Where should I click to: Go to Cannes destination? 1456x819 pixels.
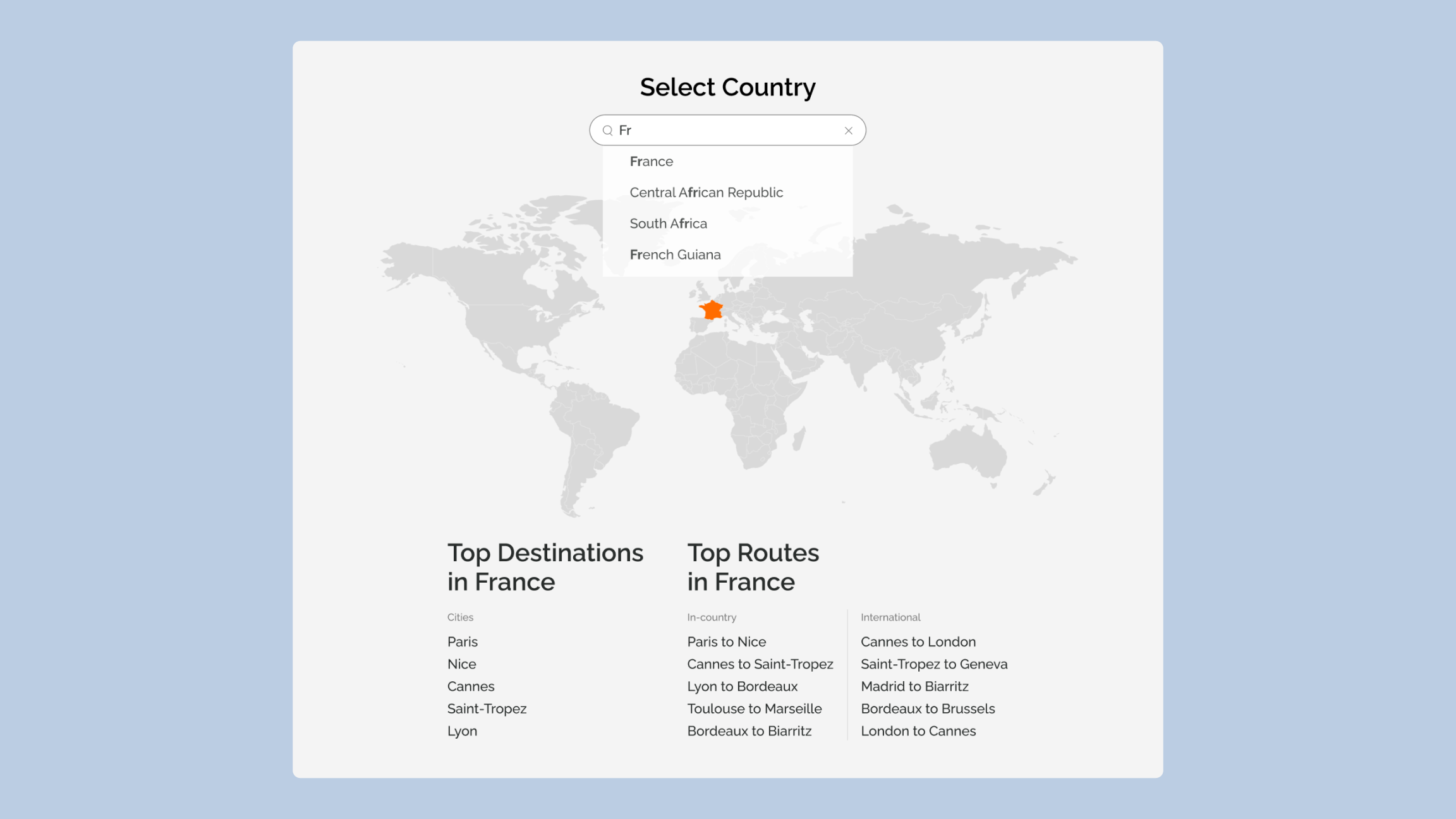tap(470, 686)
